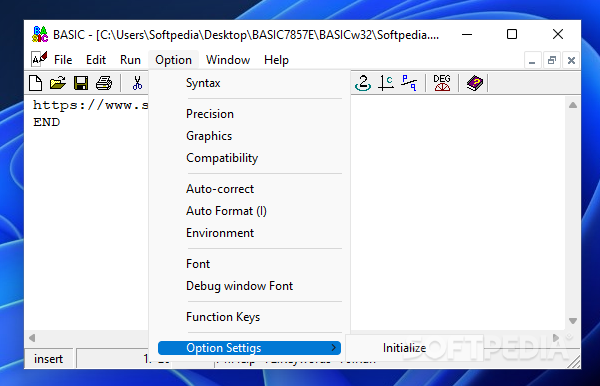Viewport: 600px width, 386px height.
Task: Minimize the BASIC main window
Action: 467,34
